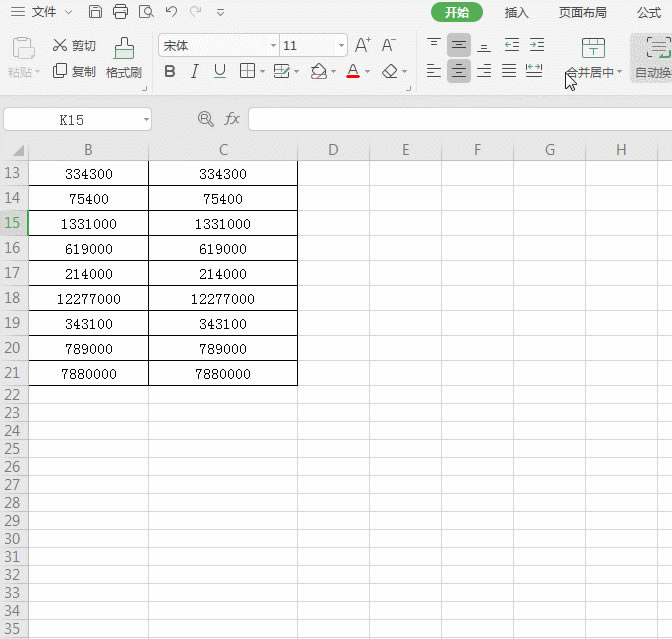672x639 pixels.
Task: Click into the formula bar input
Action: point(460,119)
